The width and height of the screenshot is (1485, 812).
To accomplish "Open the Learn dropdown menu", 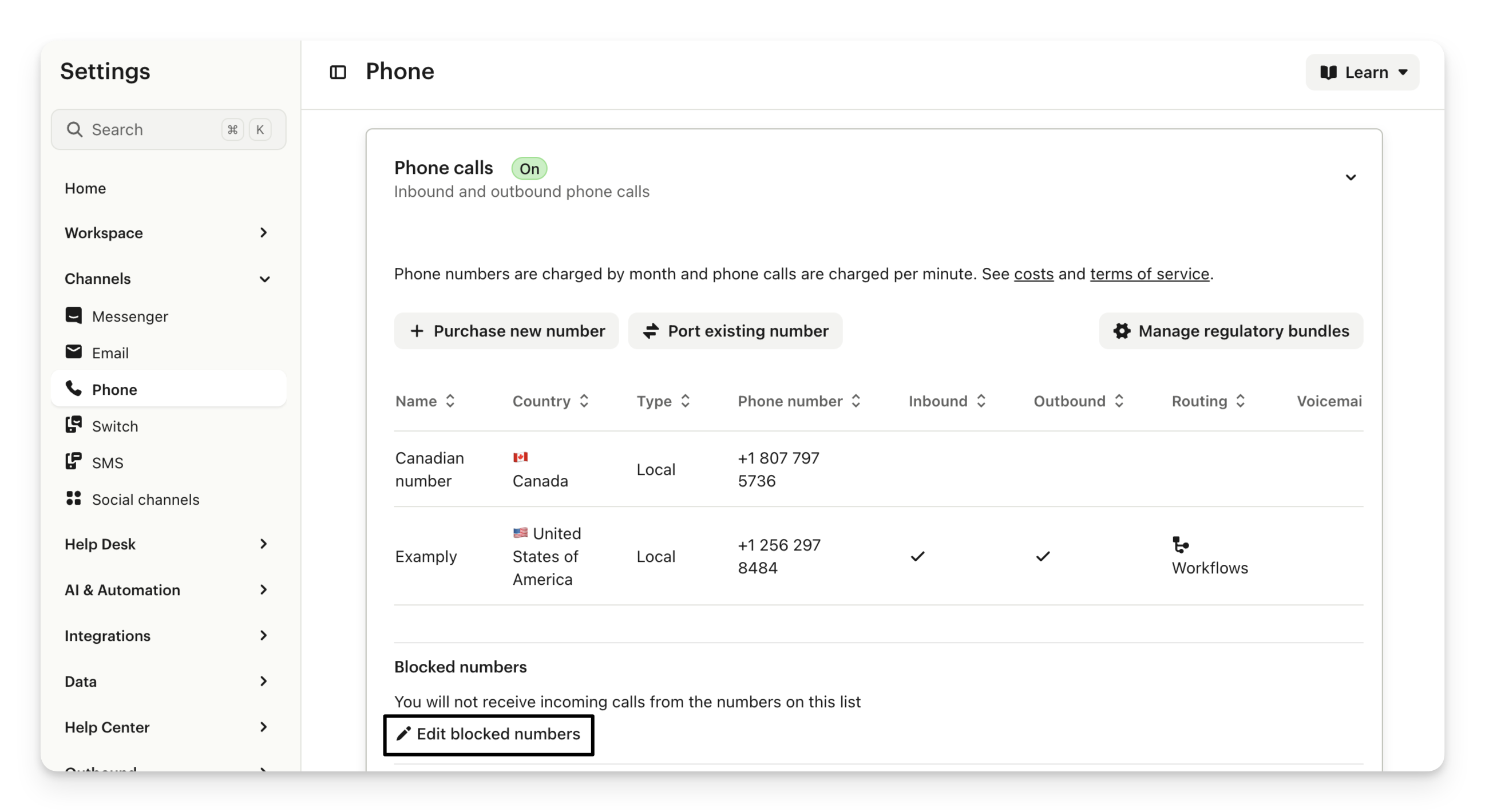I will (x=1362, y=73).
